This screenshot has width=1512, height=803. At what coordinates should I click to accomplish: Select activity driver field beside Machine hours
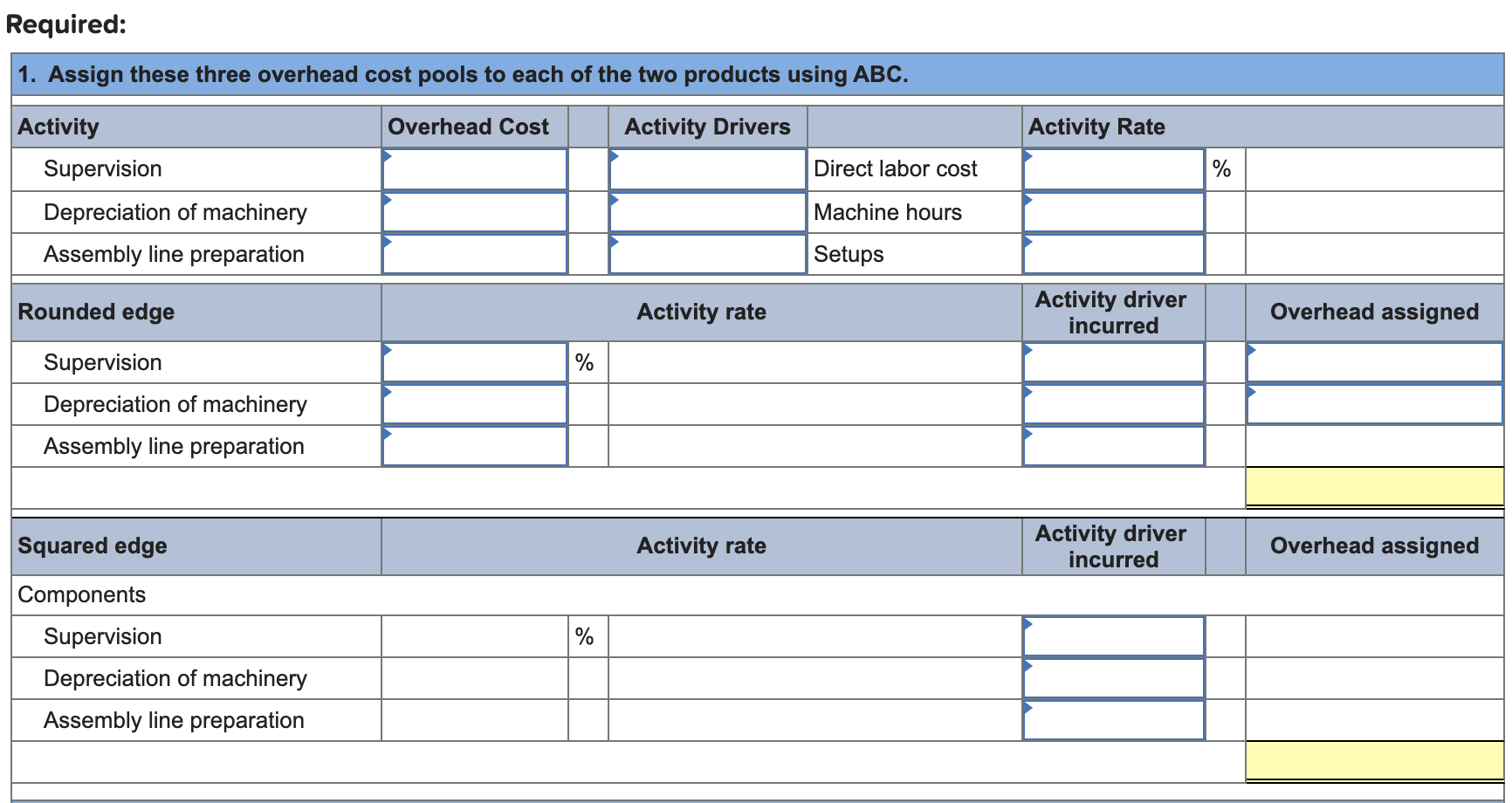click(707, 212)
